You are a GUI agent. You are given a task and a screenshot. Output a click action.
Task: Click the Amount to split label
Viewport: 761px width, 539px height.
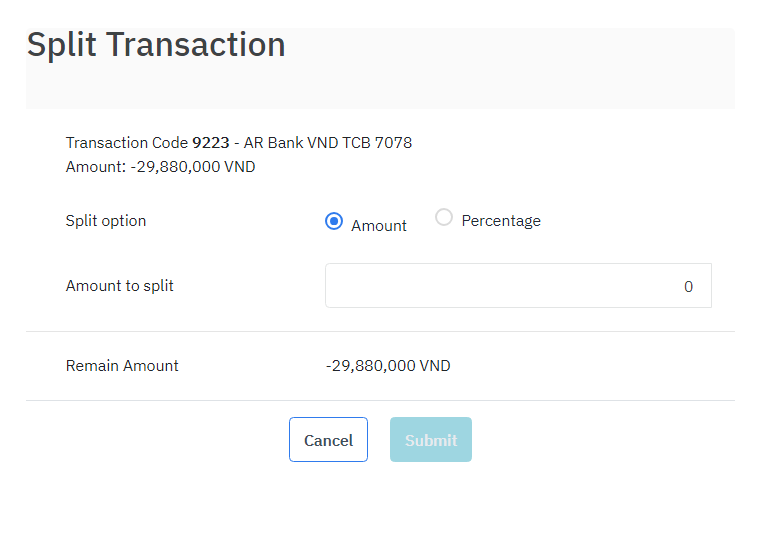[x=120, y=286]
